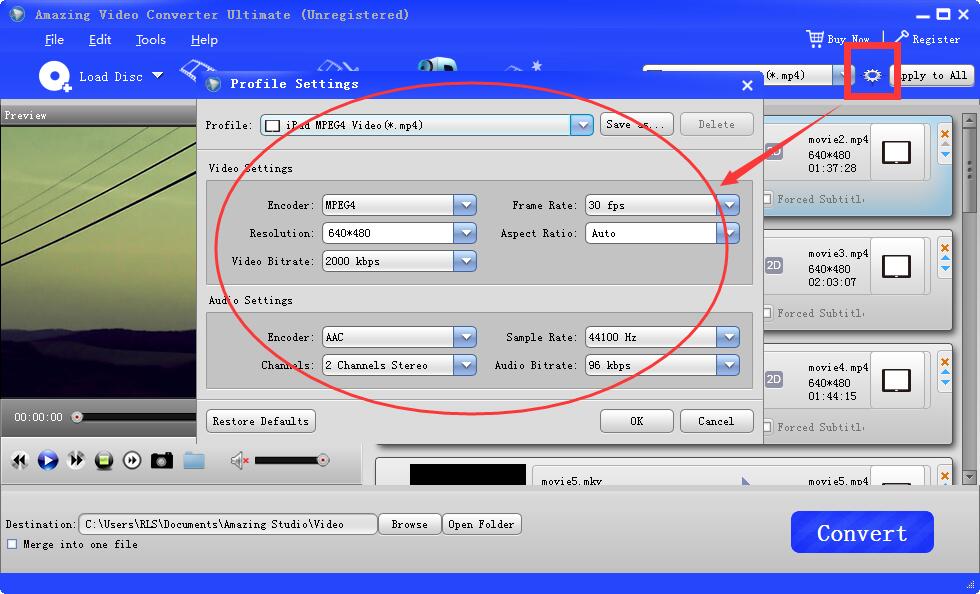The height and width of the screenshot is (594, 980).
Task: Click the Browse button for destination
Action: (x=409, y=525)
